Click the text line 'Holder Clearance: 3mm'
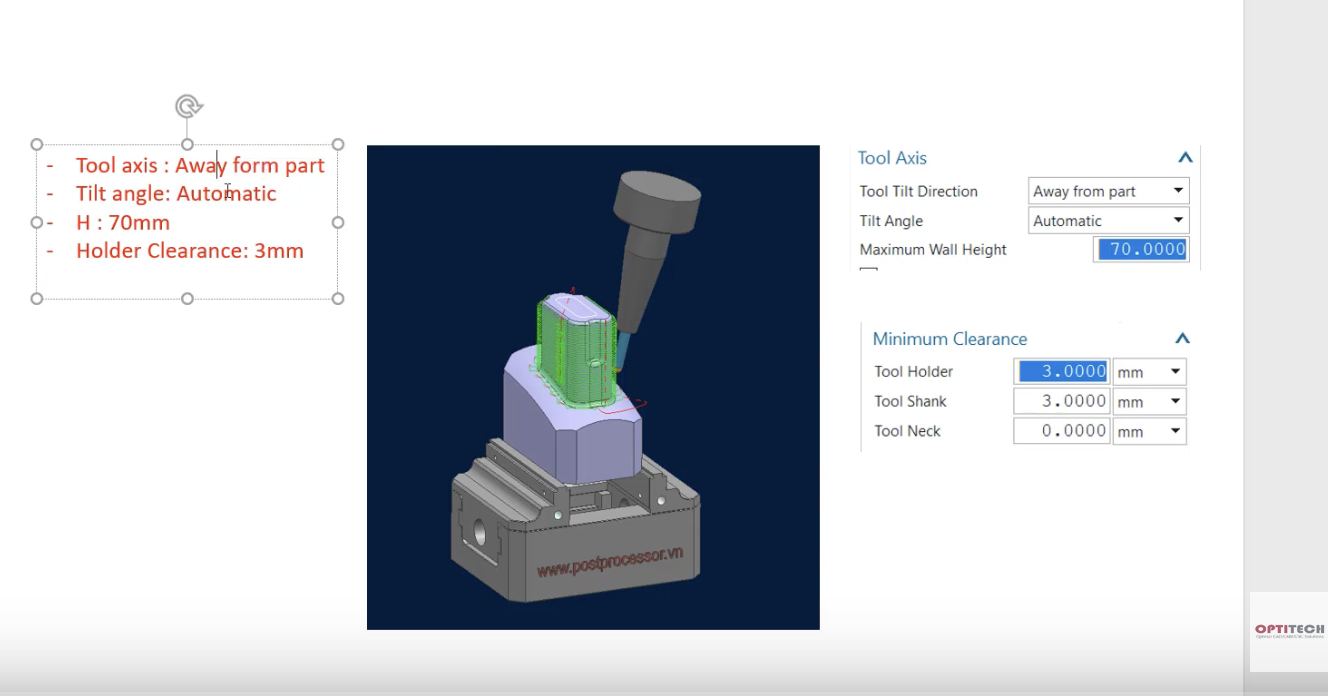Image resolution: width=1328 pixels, height=696 pixels. [x=190, y=251]
